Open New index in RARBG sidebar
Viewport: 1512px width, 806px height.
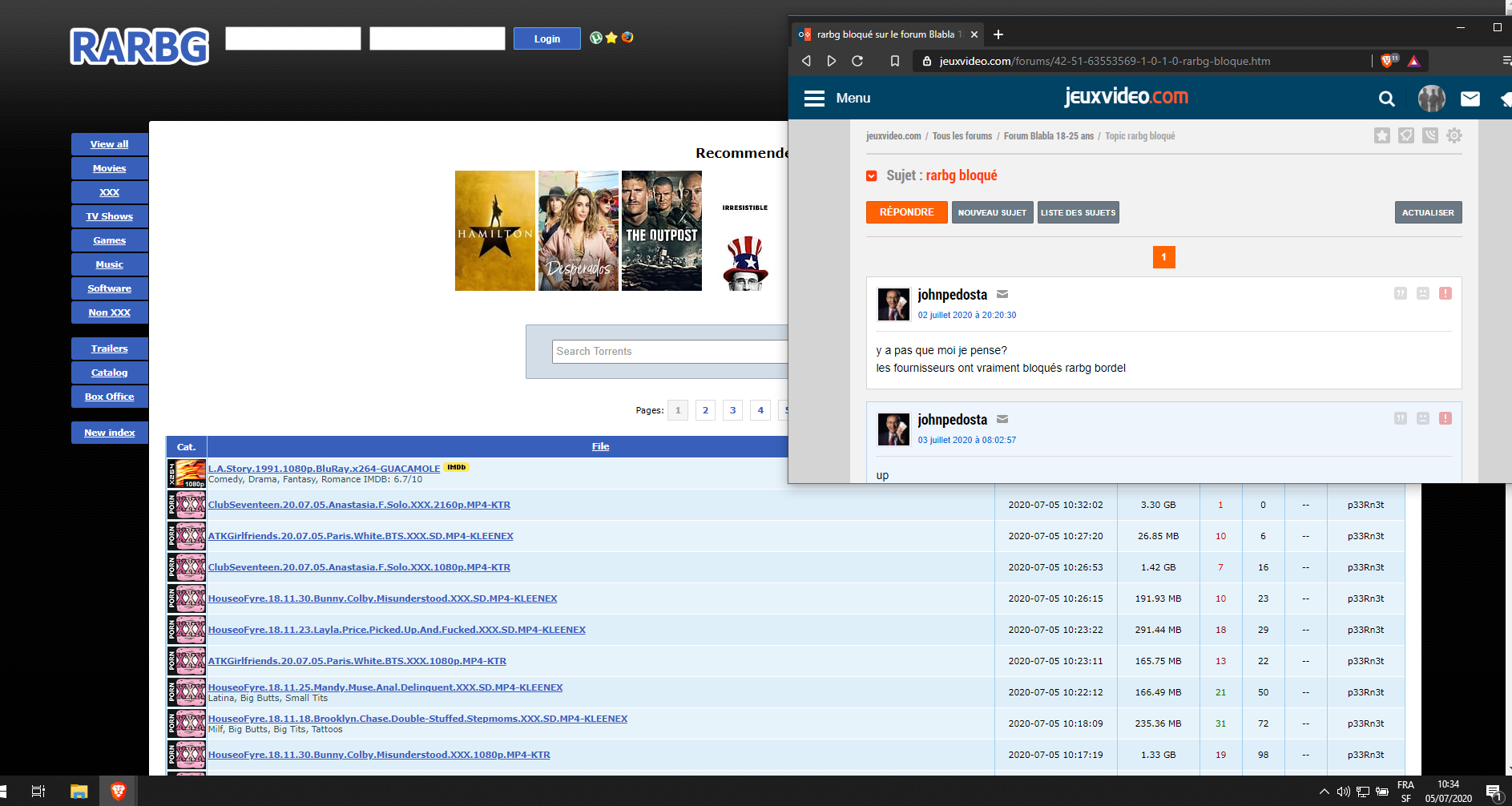click(x=110, y=433)
